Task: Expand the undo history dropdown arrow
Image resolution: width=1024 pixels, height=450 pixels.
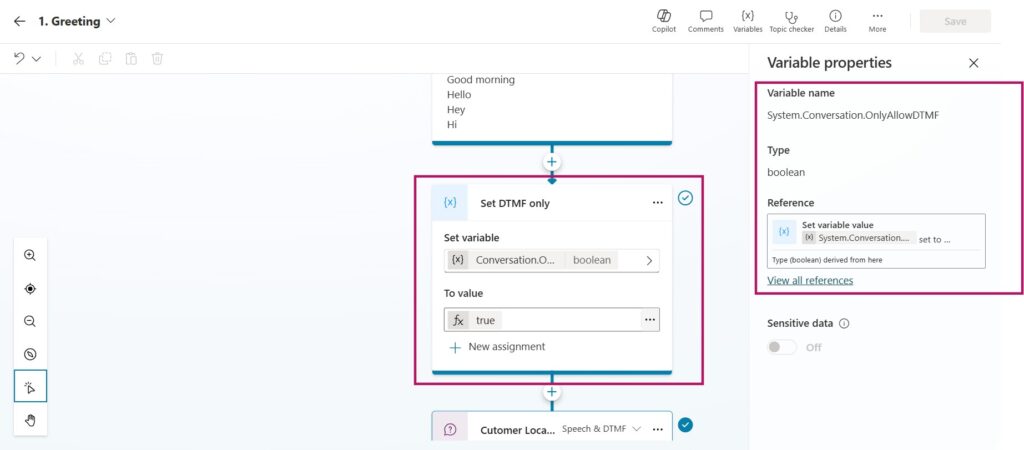Action: pos(37,59)
